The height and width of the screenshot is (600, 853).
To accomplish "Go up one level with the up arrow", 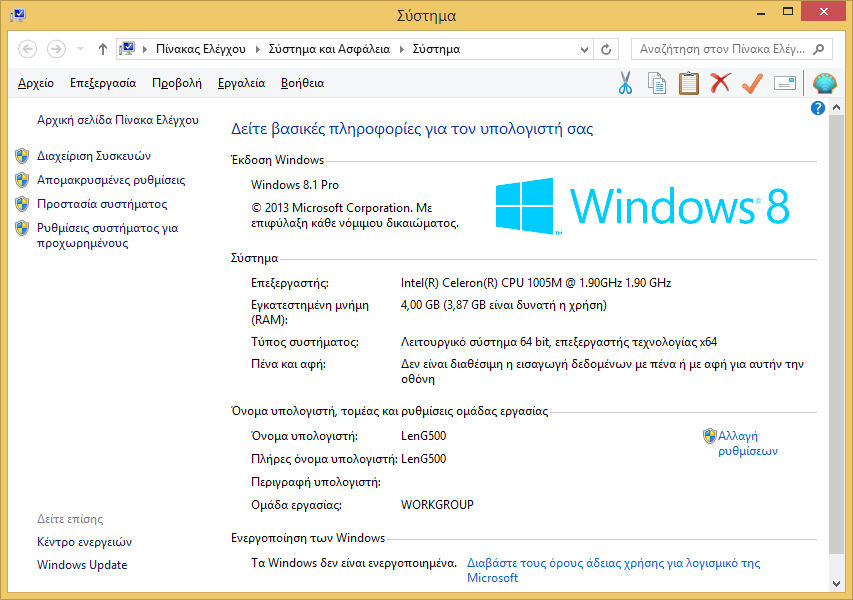I will (x=102, y=49).
